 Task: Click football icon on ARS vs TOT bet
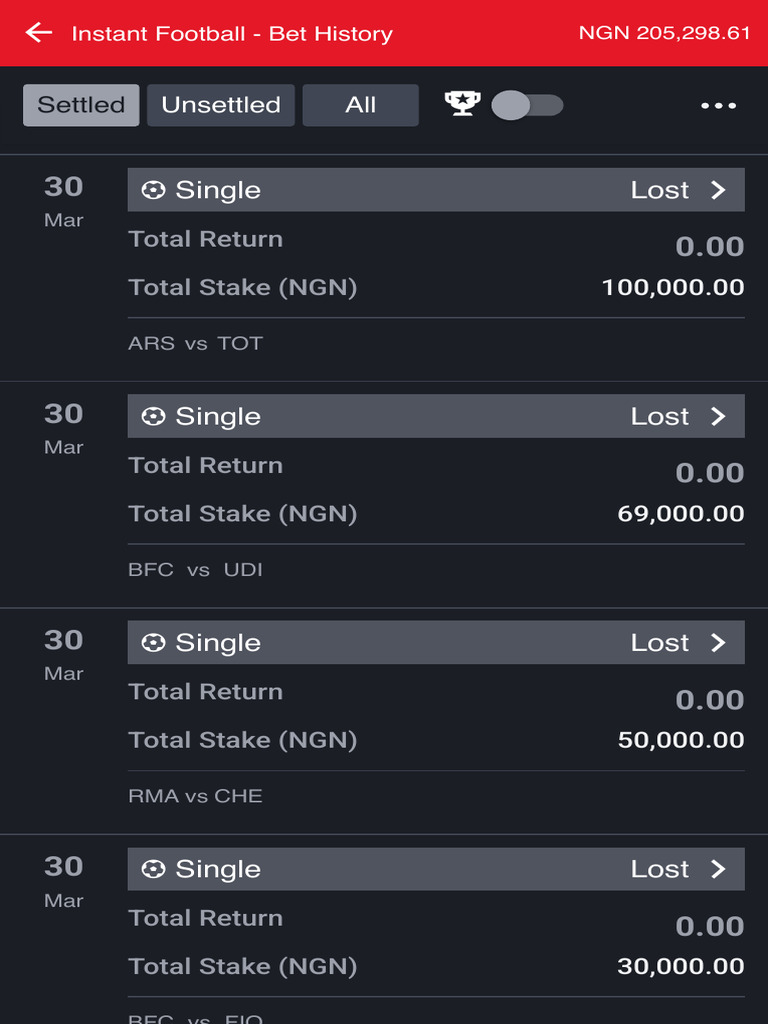(153, 190)
